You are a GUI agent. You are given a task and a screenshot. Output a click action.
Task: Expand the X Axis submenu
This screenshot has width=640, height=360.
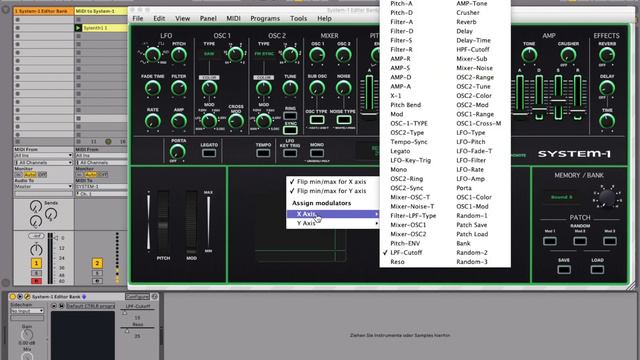pyautogui.click(x=332, y=214)
